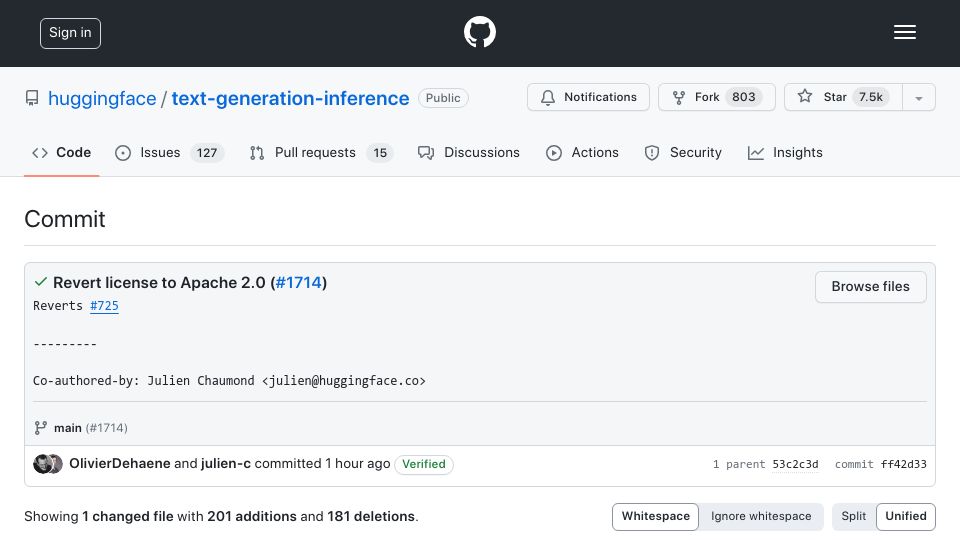Viewport: 960px width, 540px height.
Task: Select the Whitespace option
Action: [655, 516]
